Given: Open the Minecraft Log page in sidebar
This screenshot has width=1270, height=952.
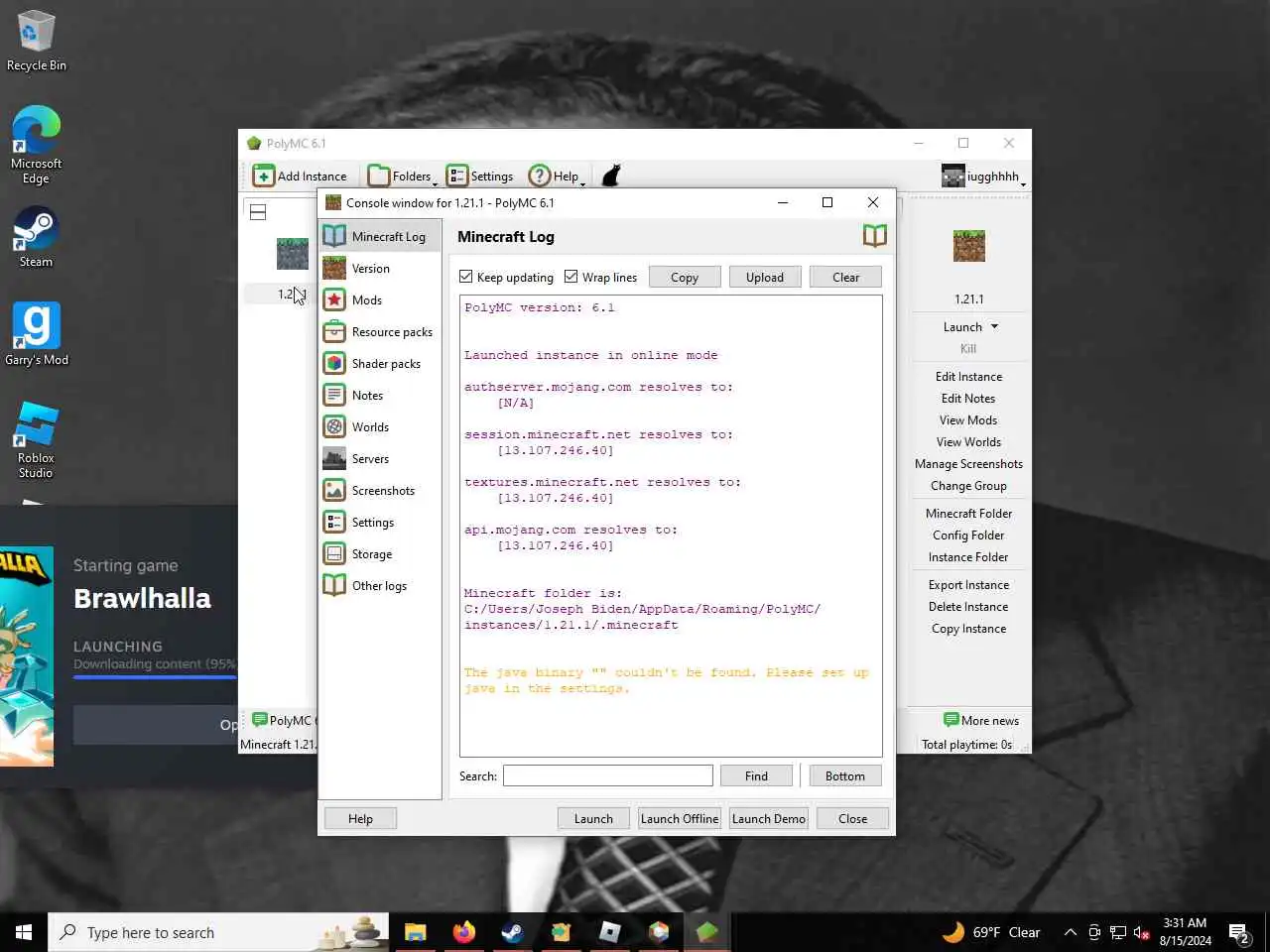Looking at the screenshot, I should (380, 236).
